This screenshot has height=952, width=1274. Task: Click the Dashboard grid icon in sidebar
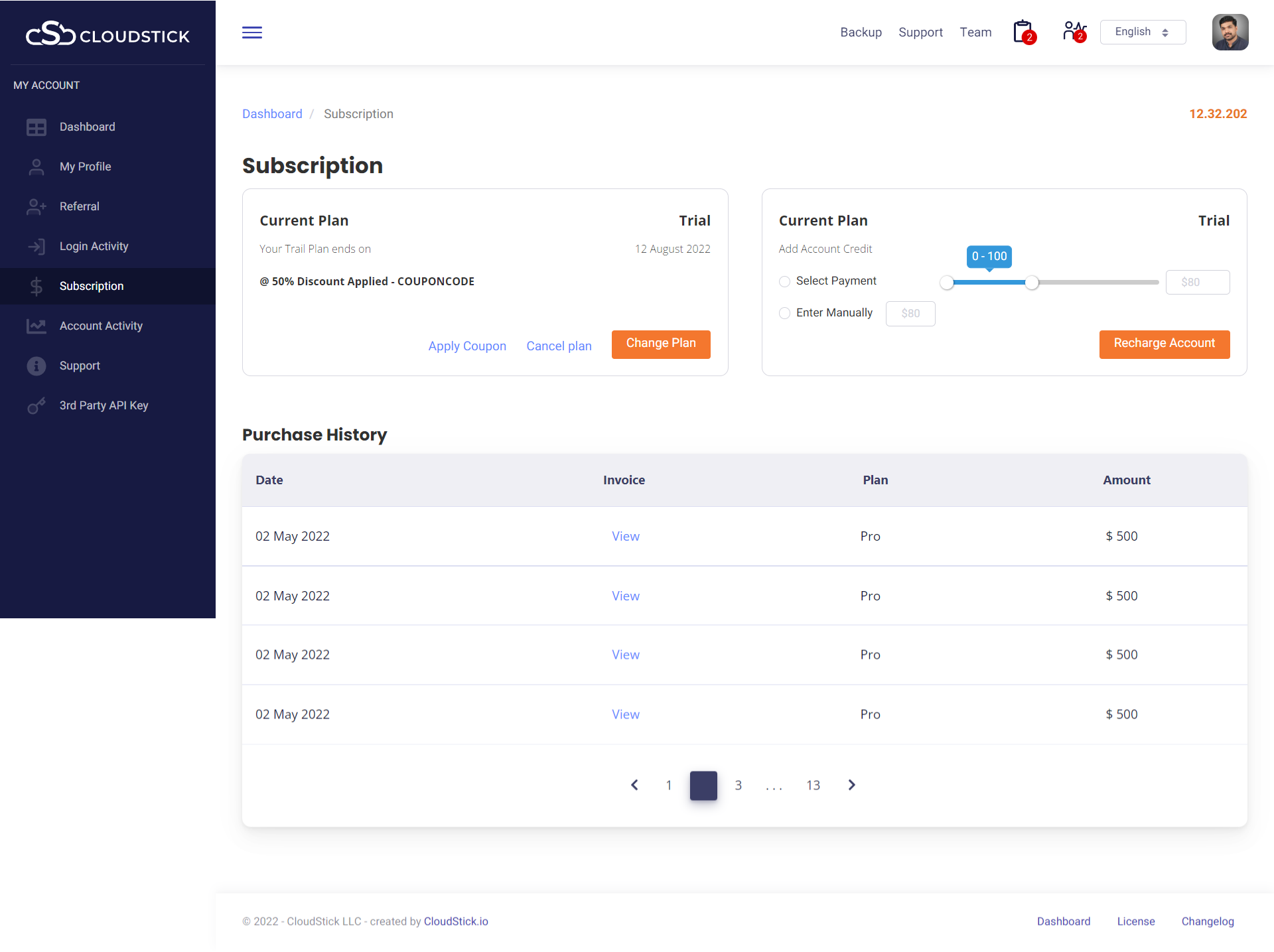click(x=36, y=127)
